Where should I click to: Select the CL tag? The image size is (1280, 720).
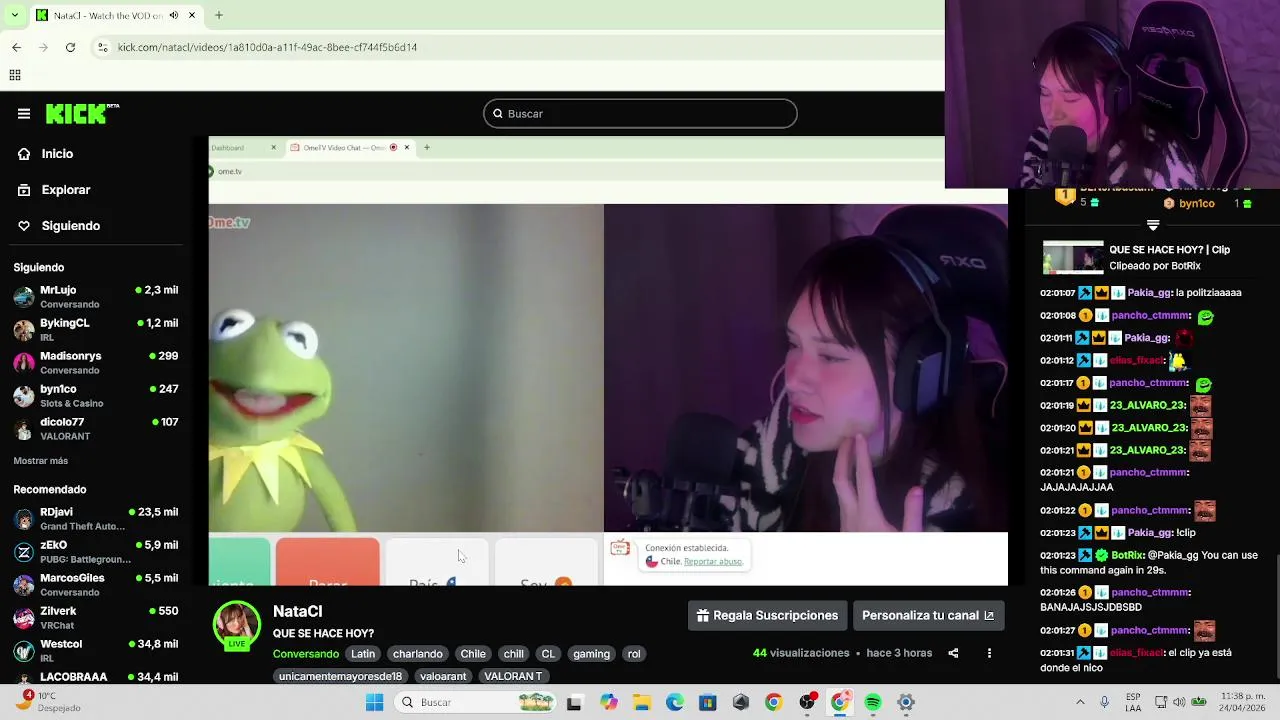pos(548,654)
